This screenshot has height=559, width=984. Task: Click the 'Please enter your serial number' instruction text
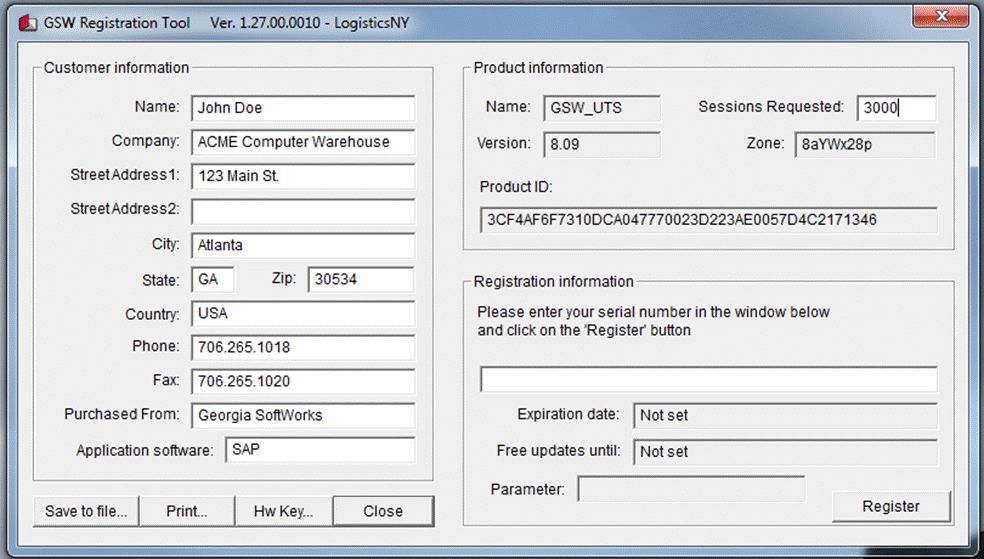tap(653, 321)
